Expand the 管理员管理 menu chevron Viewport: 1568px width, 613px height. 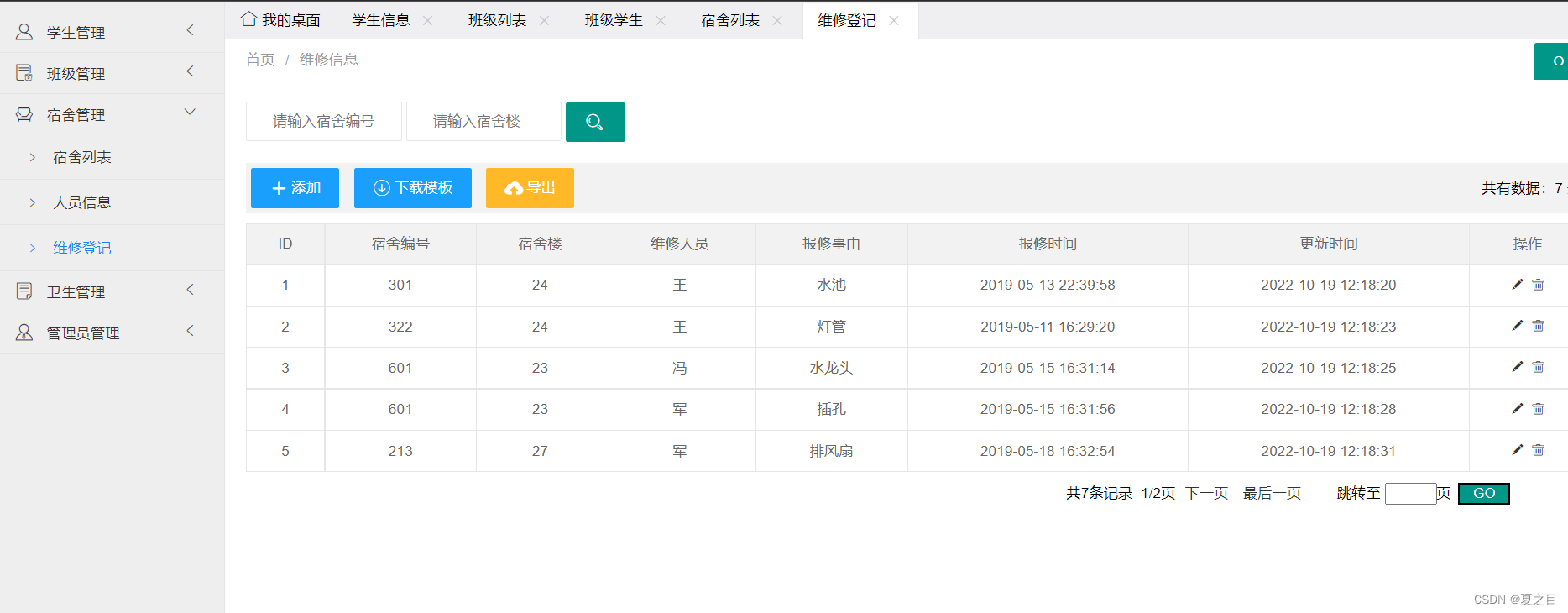pyautogui.click(x=190, y=331)
